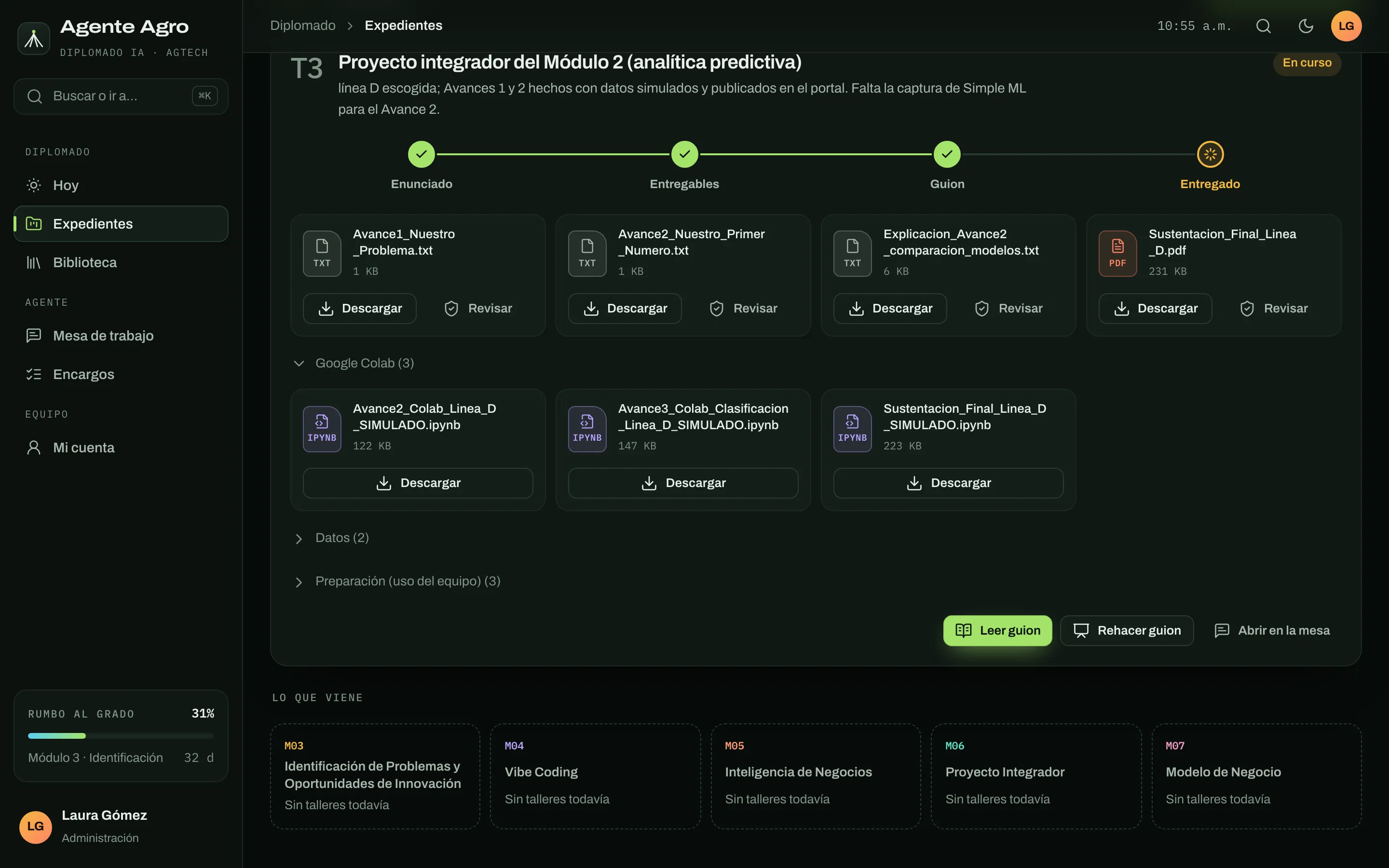This screenshot has width=1389, height=868.
Task: Select the Enunciado step checkmark
Action: [x=422, y=154]
